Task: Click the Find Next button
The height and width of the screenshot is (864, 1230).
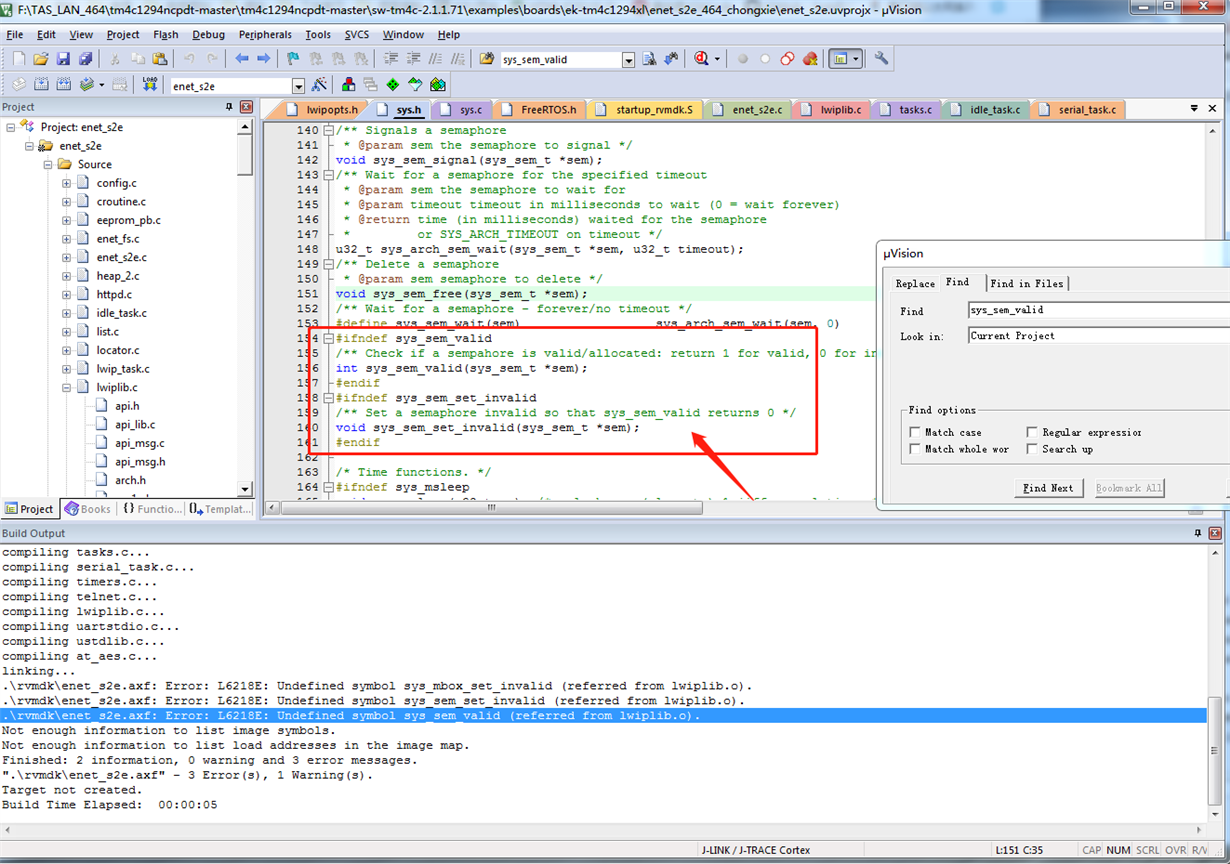Action: click(x=1048, y=488)
